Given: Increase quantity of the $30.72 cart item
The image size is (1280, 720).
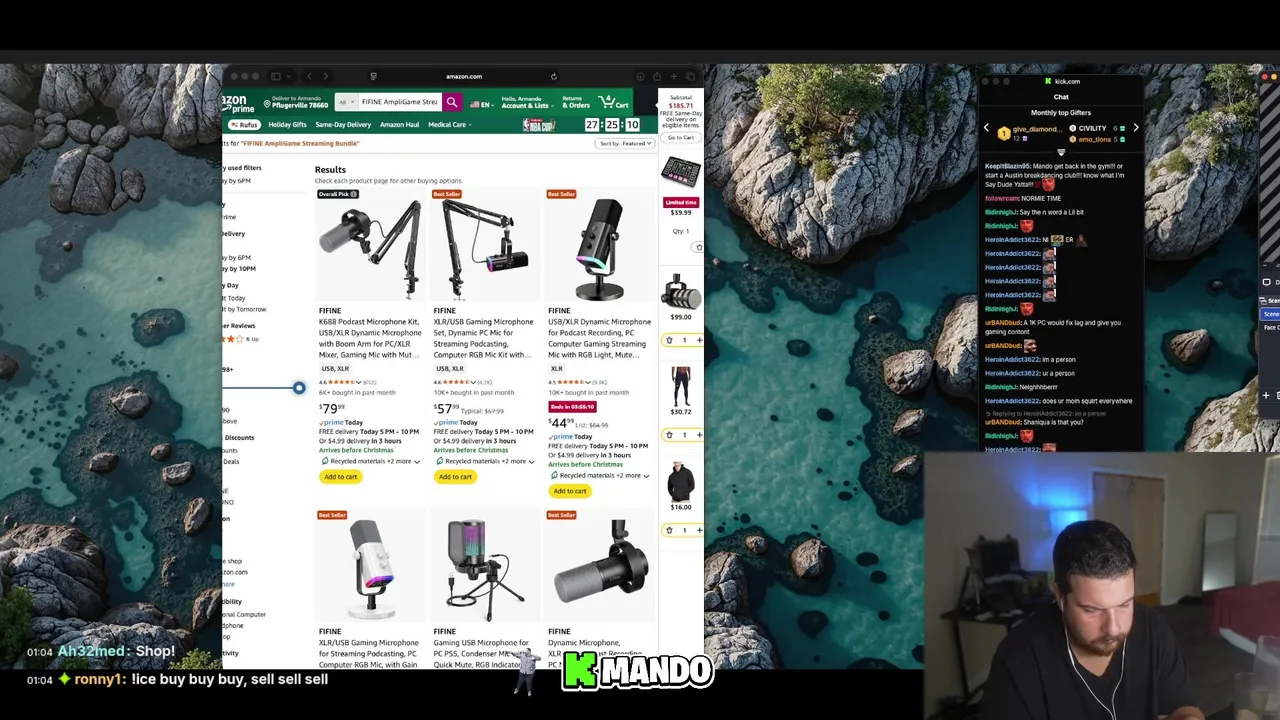Looking at the screenshot, I should point(699,435).
